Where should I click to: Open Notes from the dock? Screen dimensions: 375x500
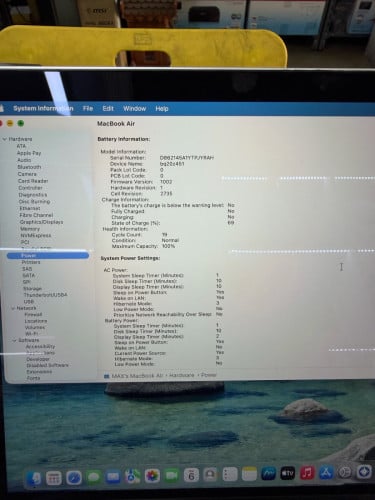[249, 474]
